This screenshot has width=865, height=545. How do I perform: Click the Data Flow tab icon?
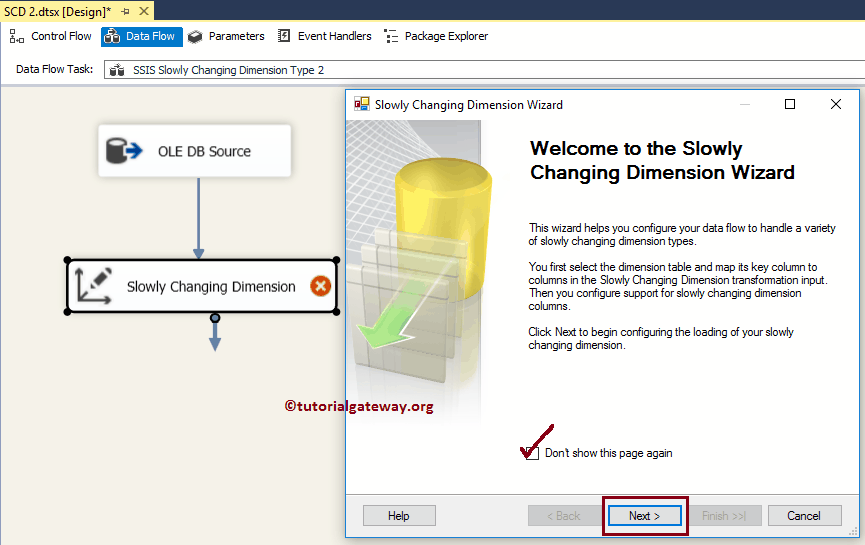(x=112, y=36)
